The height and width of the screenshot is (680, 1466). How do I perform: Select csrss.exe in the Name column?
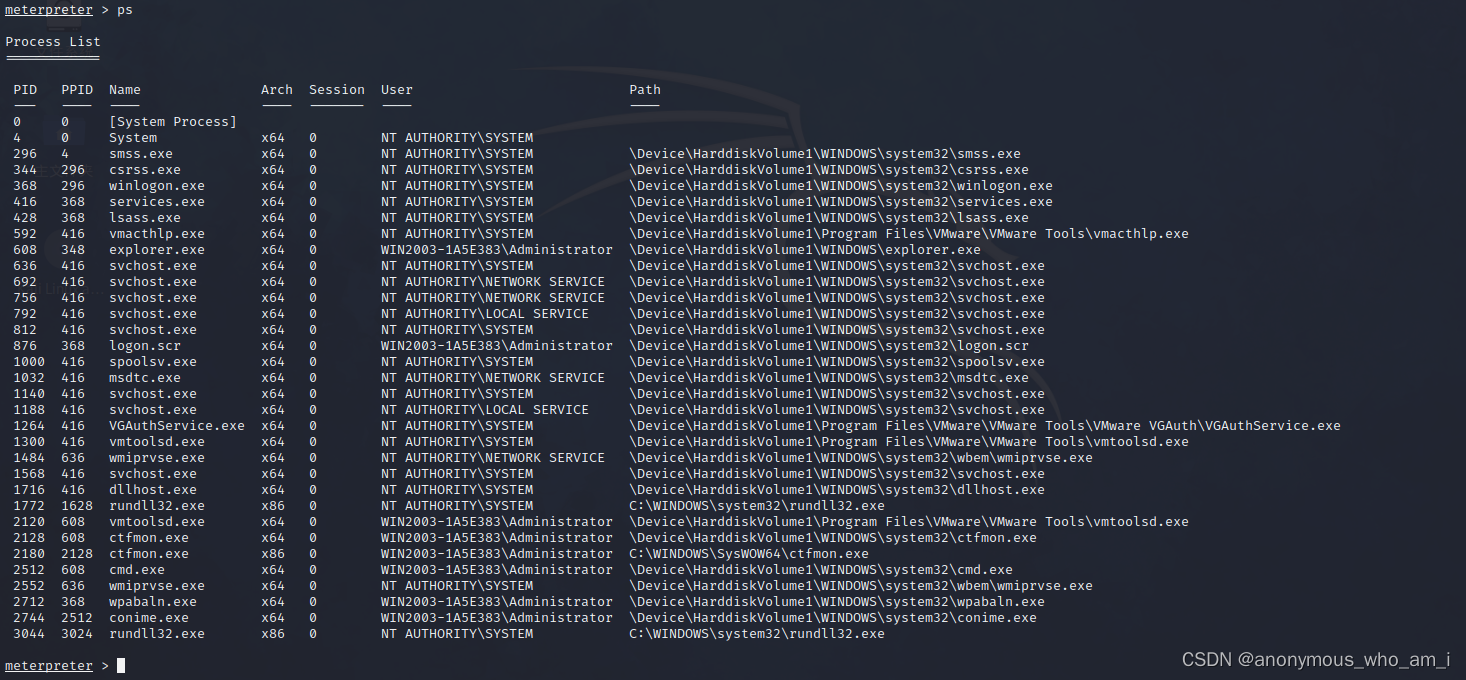pyautogui.click(x=145, y=170)
